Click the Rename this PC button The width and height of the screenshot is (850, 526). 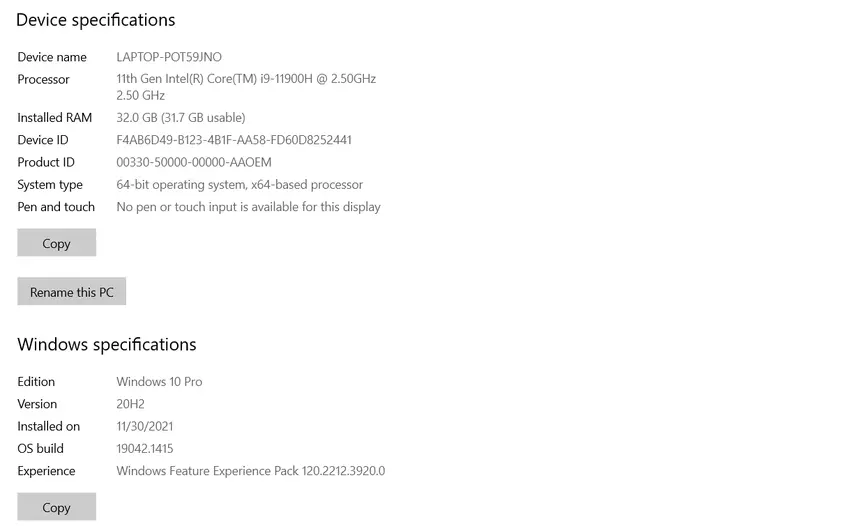[x=72, y=292]
